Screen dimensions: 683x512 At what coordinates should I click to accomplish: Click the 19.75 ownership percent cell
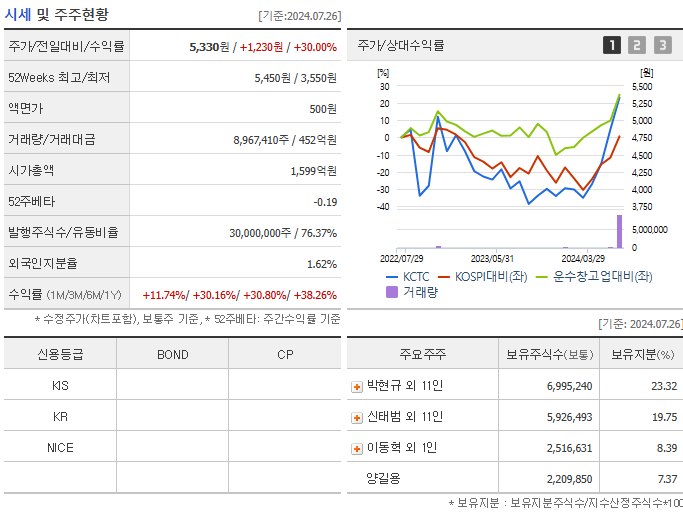pyautogui.click(x=664, y=417)
